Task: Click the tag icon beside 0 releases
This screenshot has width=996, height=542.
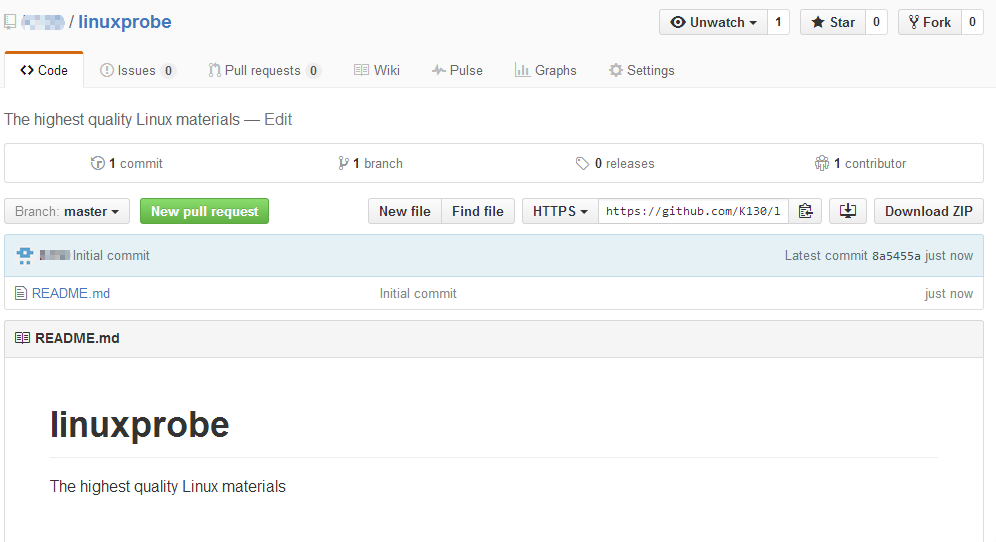Action: (582, 163)
